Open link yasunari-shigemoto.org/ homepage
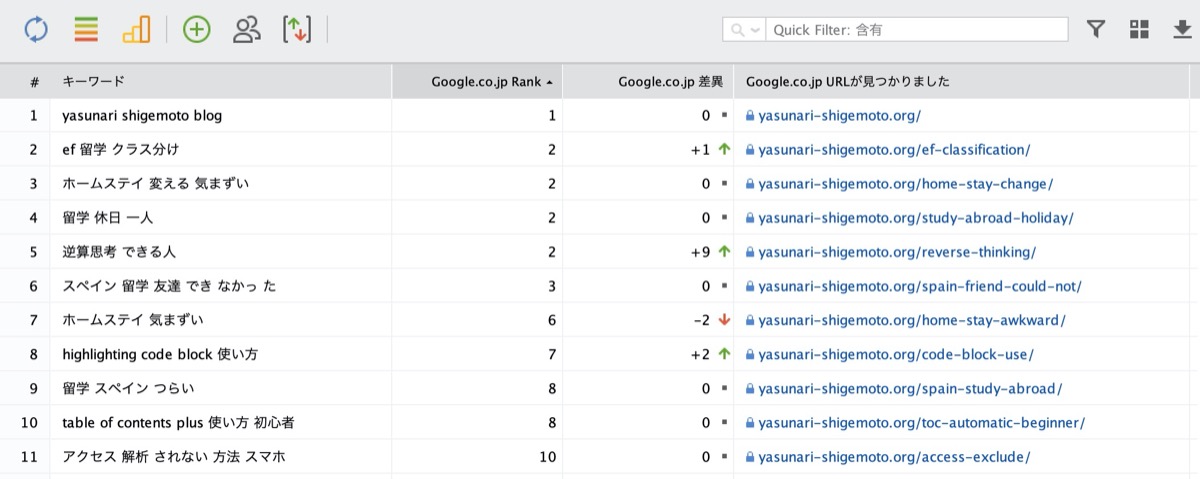 839,116
